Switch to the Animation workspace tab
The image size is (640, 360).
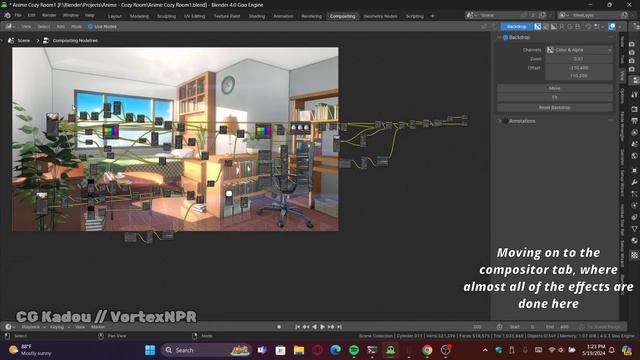pos(283,16)
